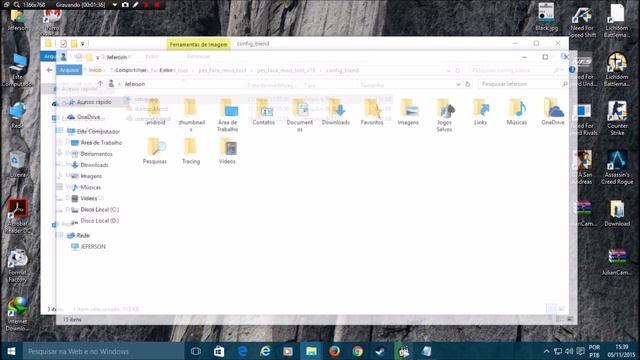Open the Jogos Salvos folder
The width and height of the screenshot is (640, 360).
point(444,115)
